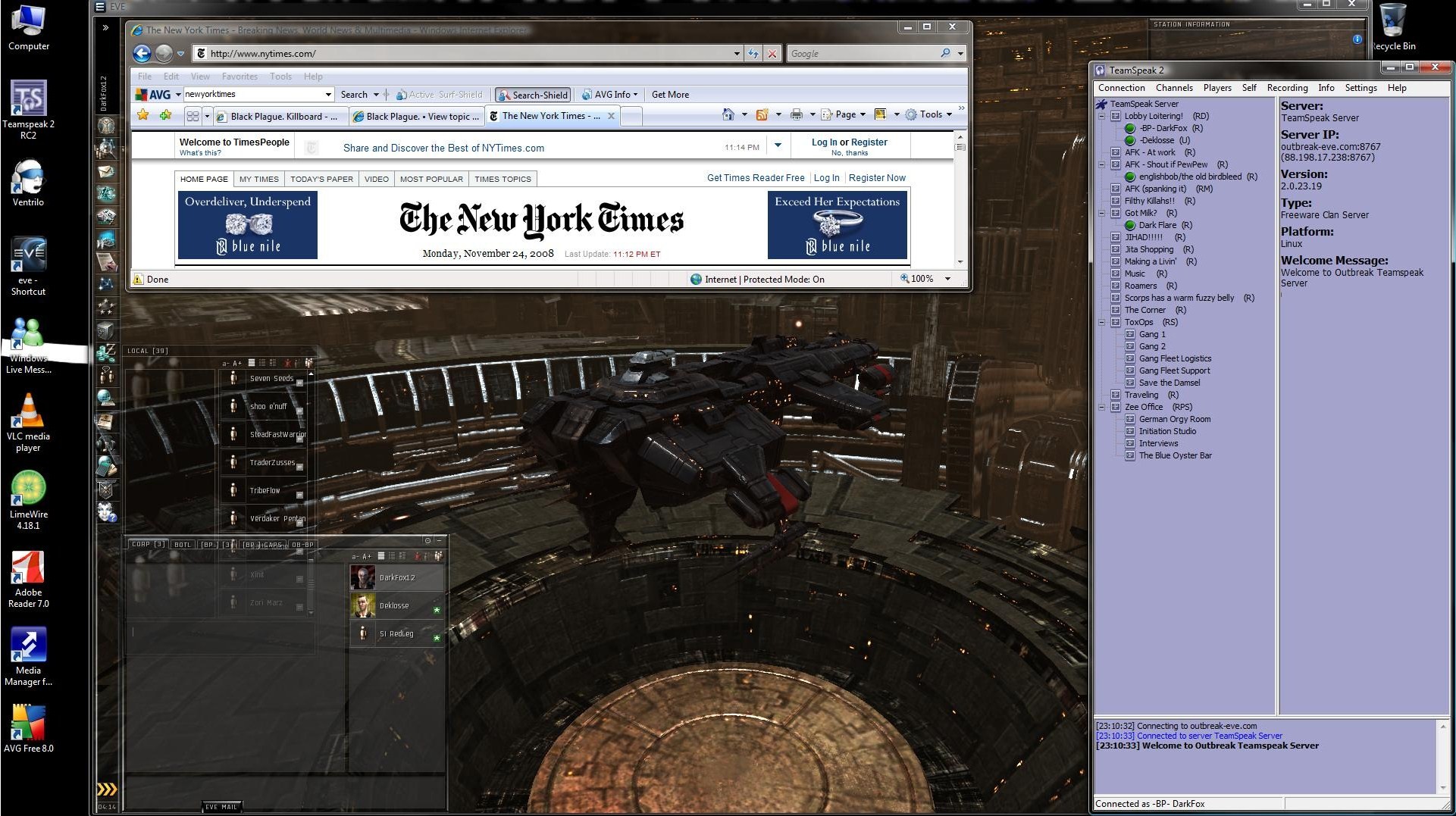Click the red Stop loading icon
This screenshot has height=816, width=1456.
coord(772,54)
